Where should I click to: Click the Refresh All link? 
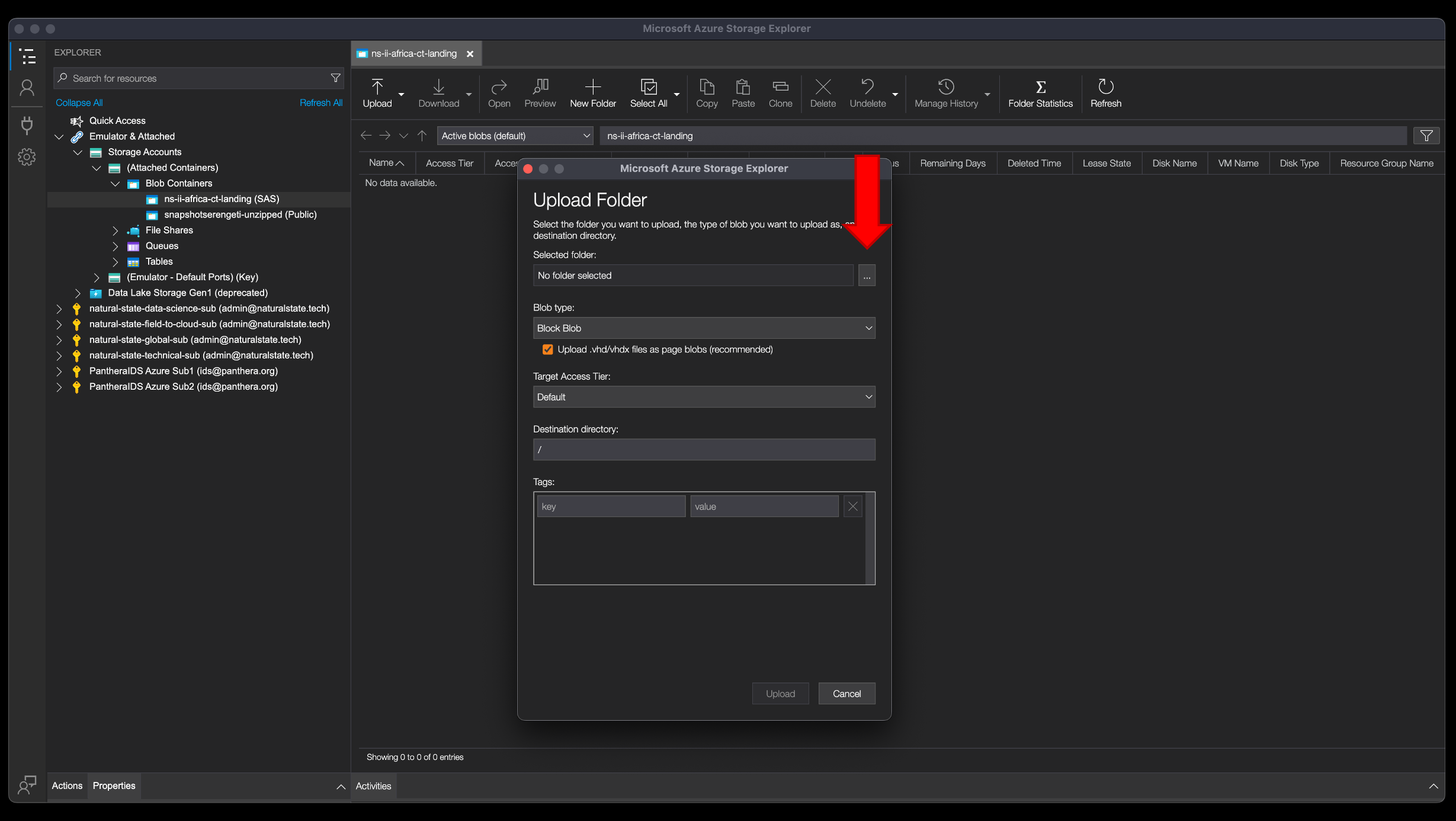(320, 102)
